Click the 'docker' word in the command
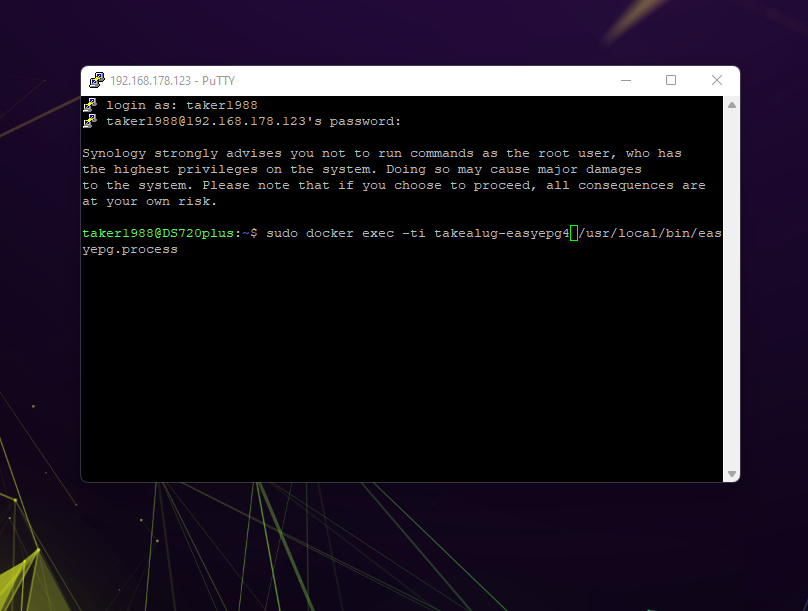The image size is (808, 611). pos(330,233)
